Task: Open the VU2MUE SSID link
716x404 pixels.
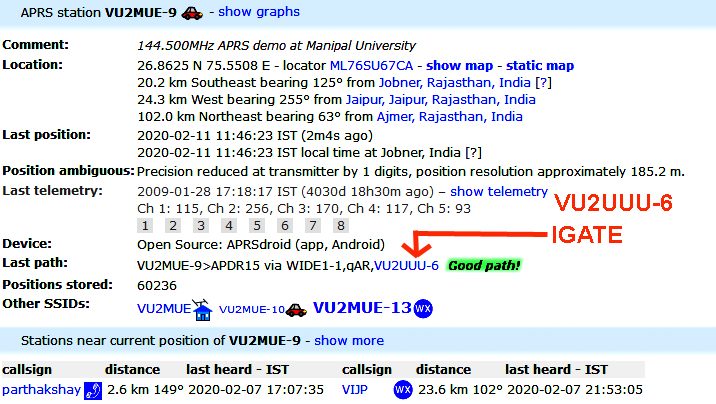Action: tap(164, 309)
